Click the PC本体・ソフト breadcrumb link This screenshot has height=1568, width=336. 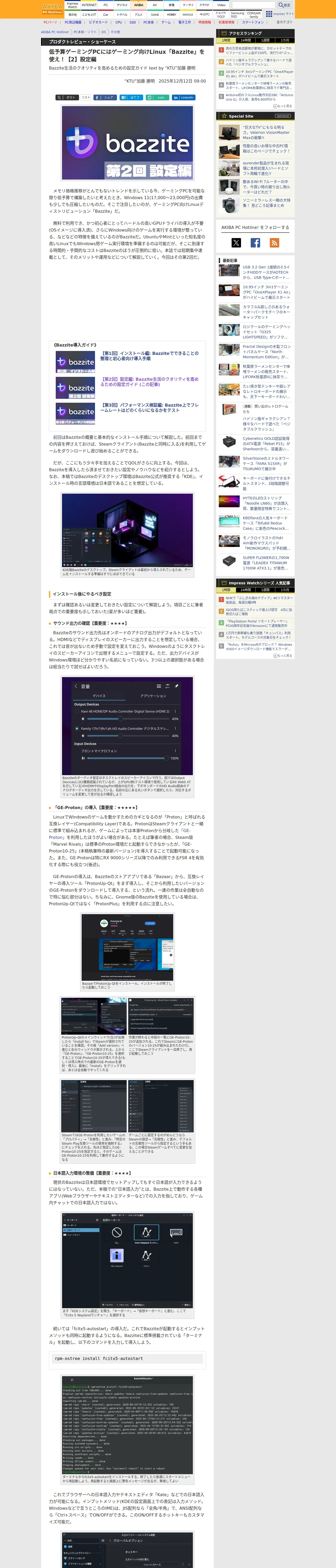pos(85,32)
